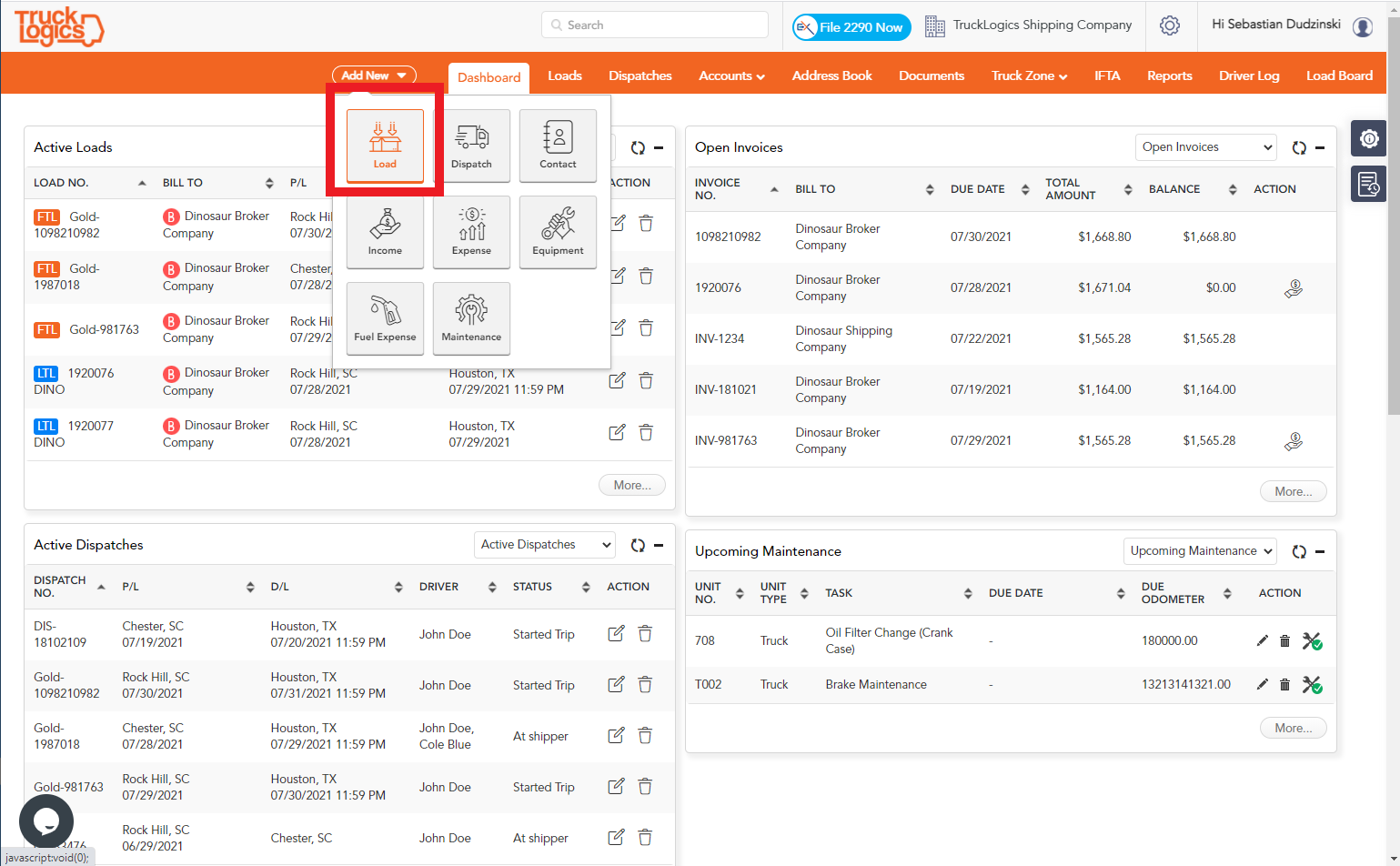1400x866 pixels.
Task: Choose the Dispatch icon in Add New menu
Action: (471, 146)
